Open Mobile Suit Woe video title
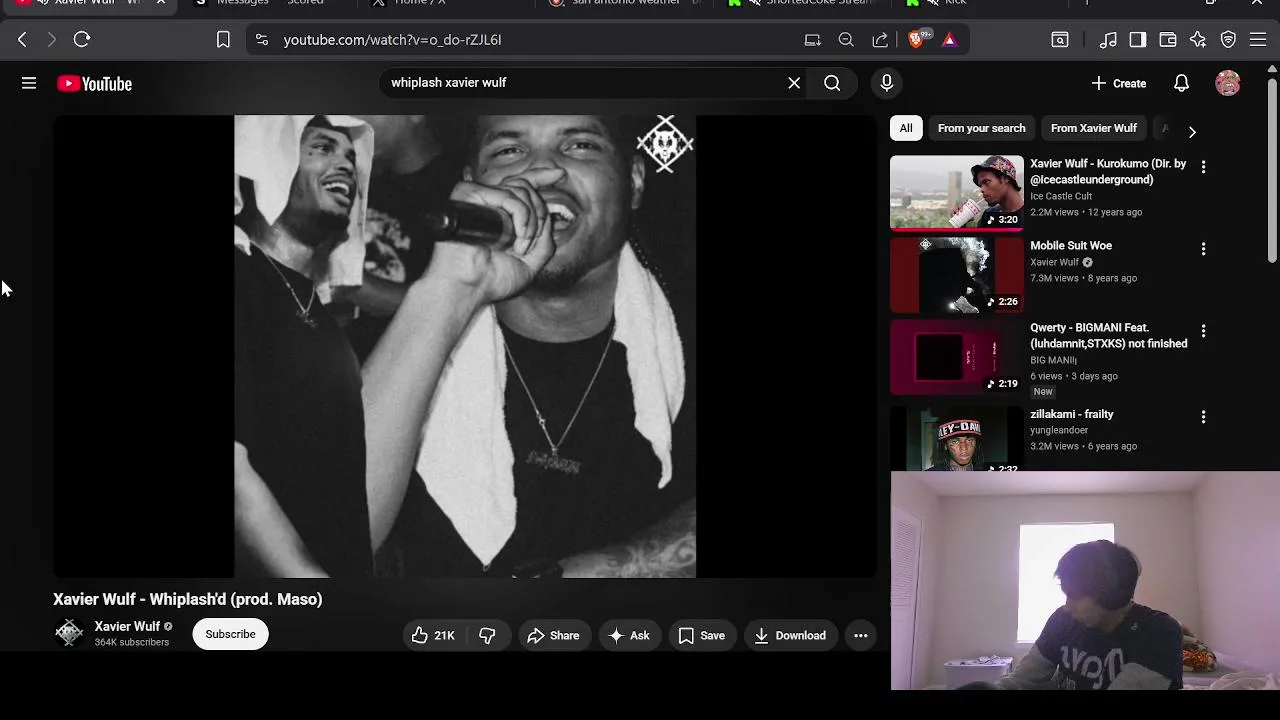The width and height of the screenshot is (1280, 720). pos(1071,245)
